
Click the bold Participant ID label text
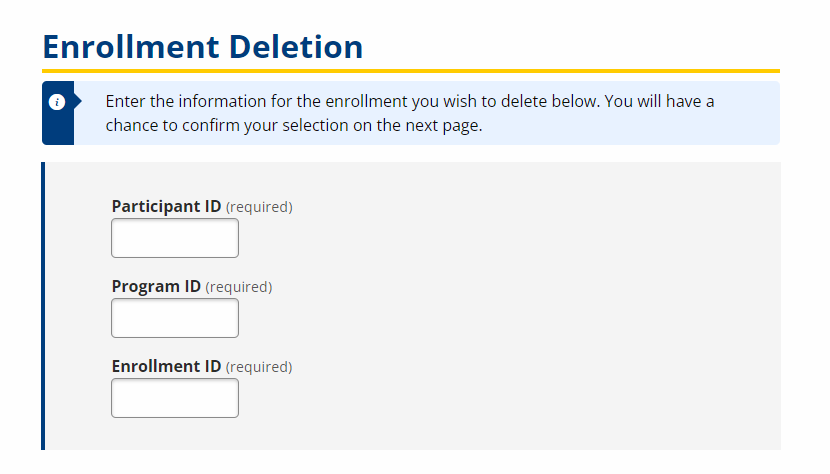pyautogui.click(x=166, y=207)
